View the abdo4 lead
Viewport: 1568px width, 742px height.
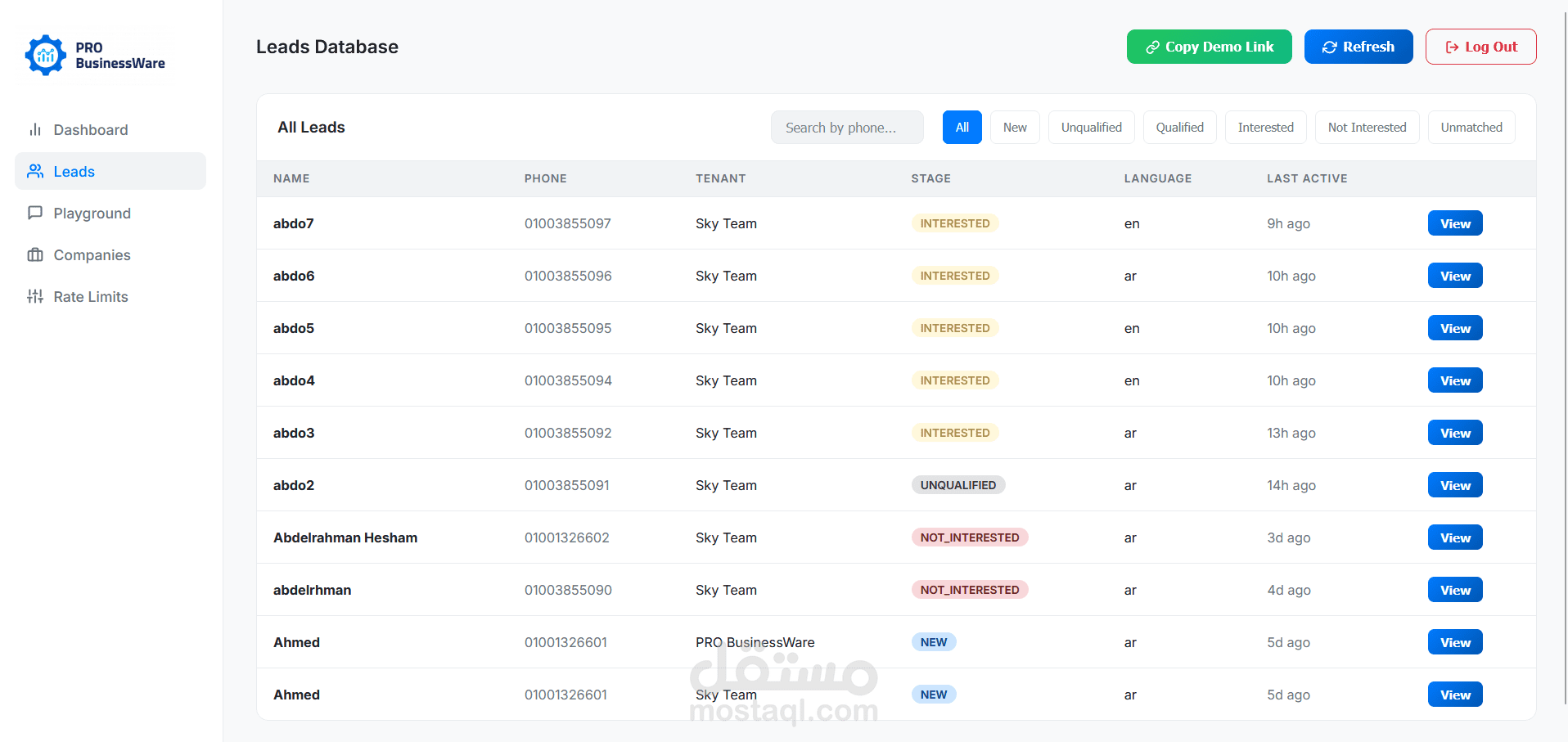pos(1455,380)
